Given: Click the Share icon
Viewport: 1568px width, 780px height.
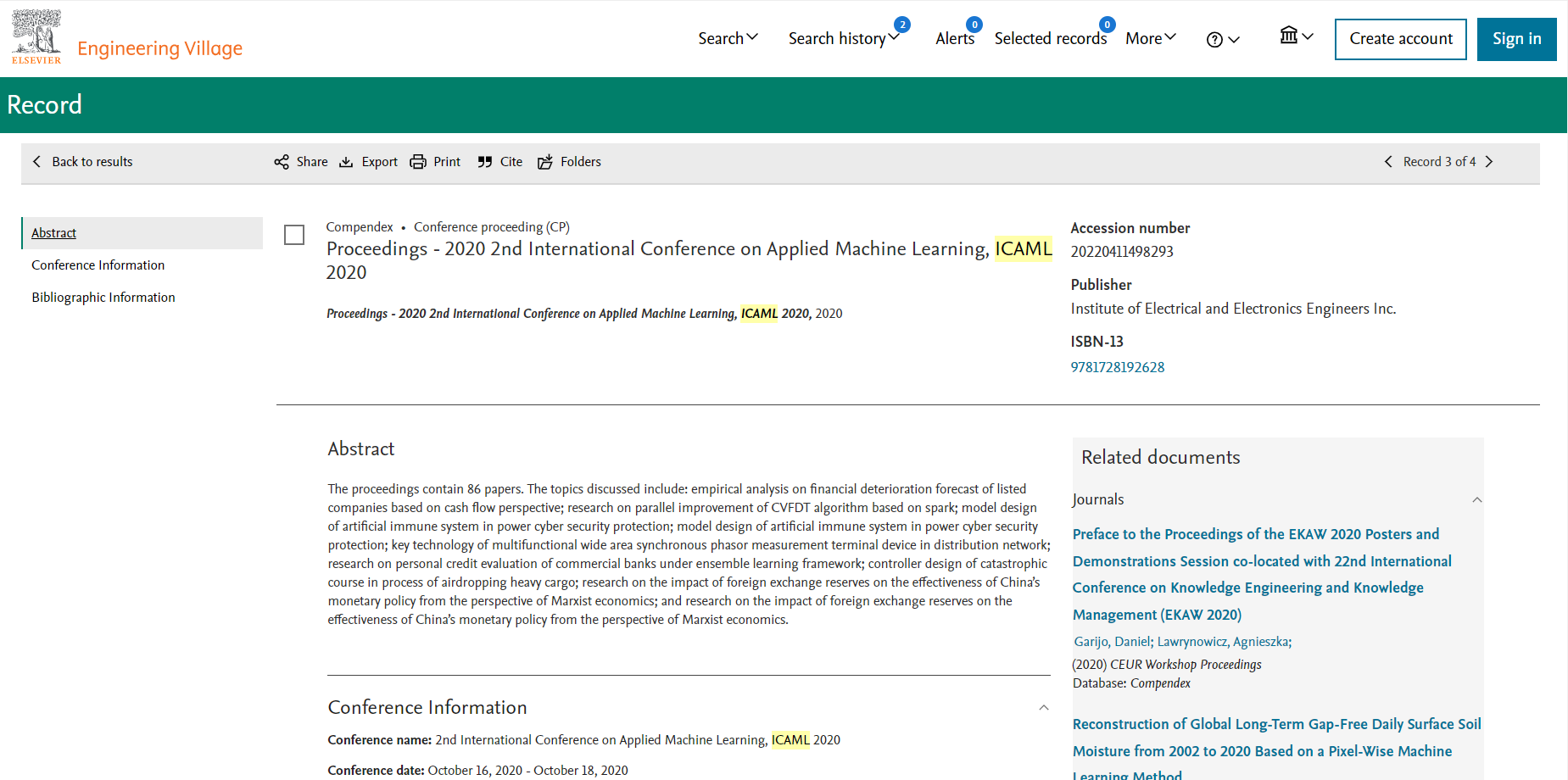Looking at the screenshot, I should (282, 162).
